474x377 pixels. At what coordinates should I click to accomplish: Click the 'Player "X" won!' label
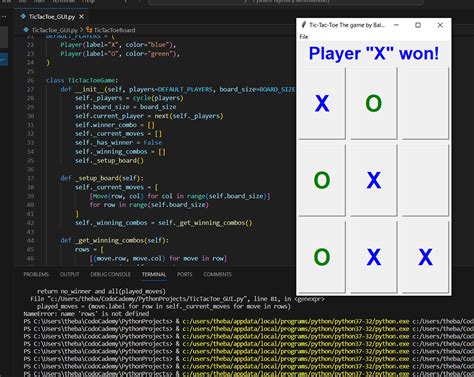[x=374, y=53]
